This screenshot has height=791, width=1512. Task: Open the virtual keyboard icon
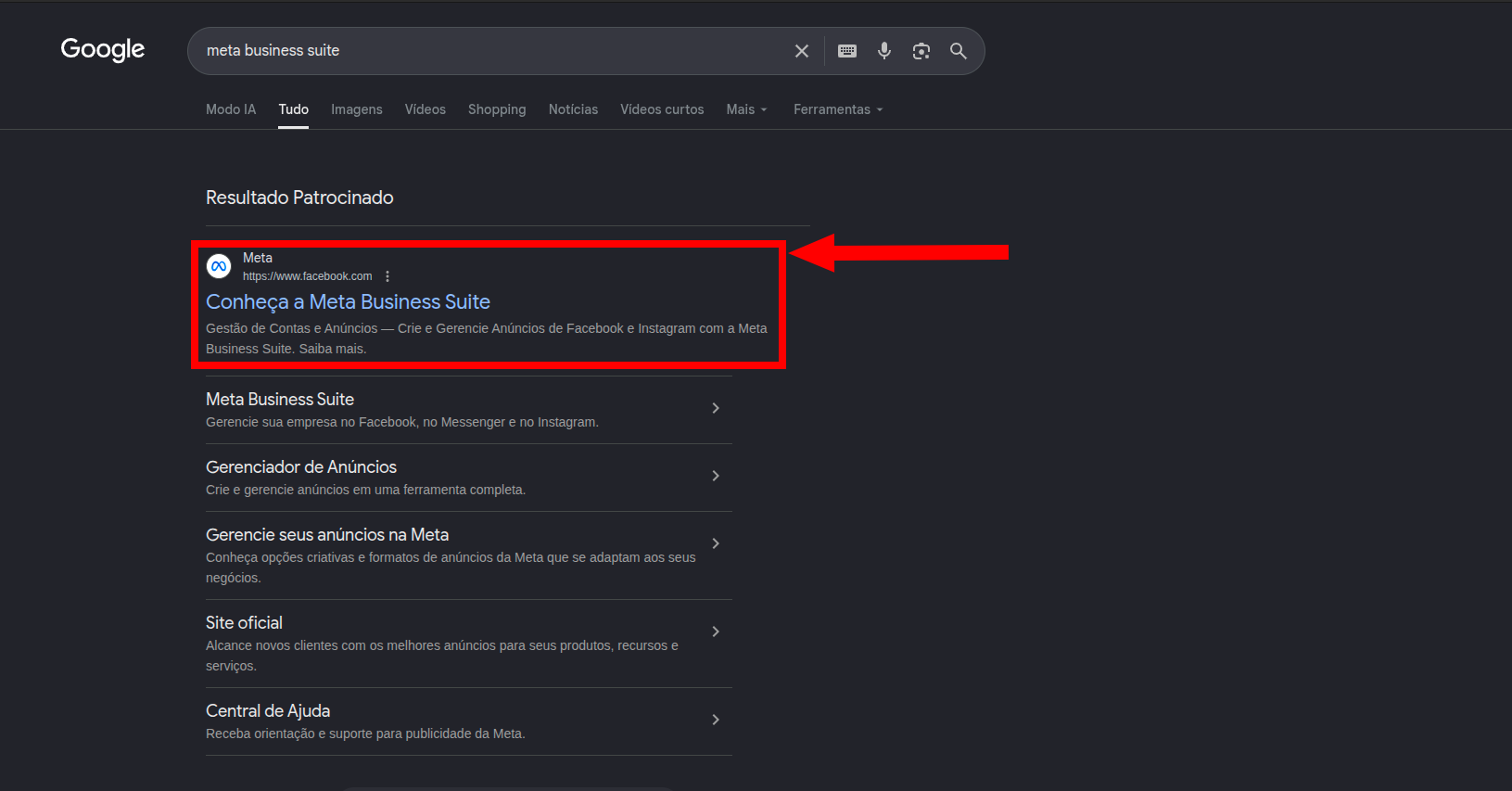point(847,51)
